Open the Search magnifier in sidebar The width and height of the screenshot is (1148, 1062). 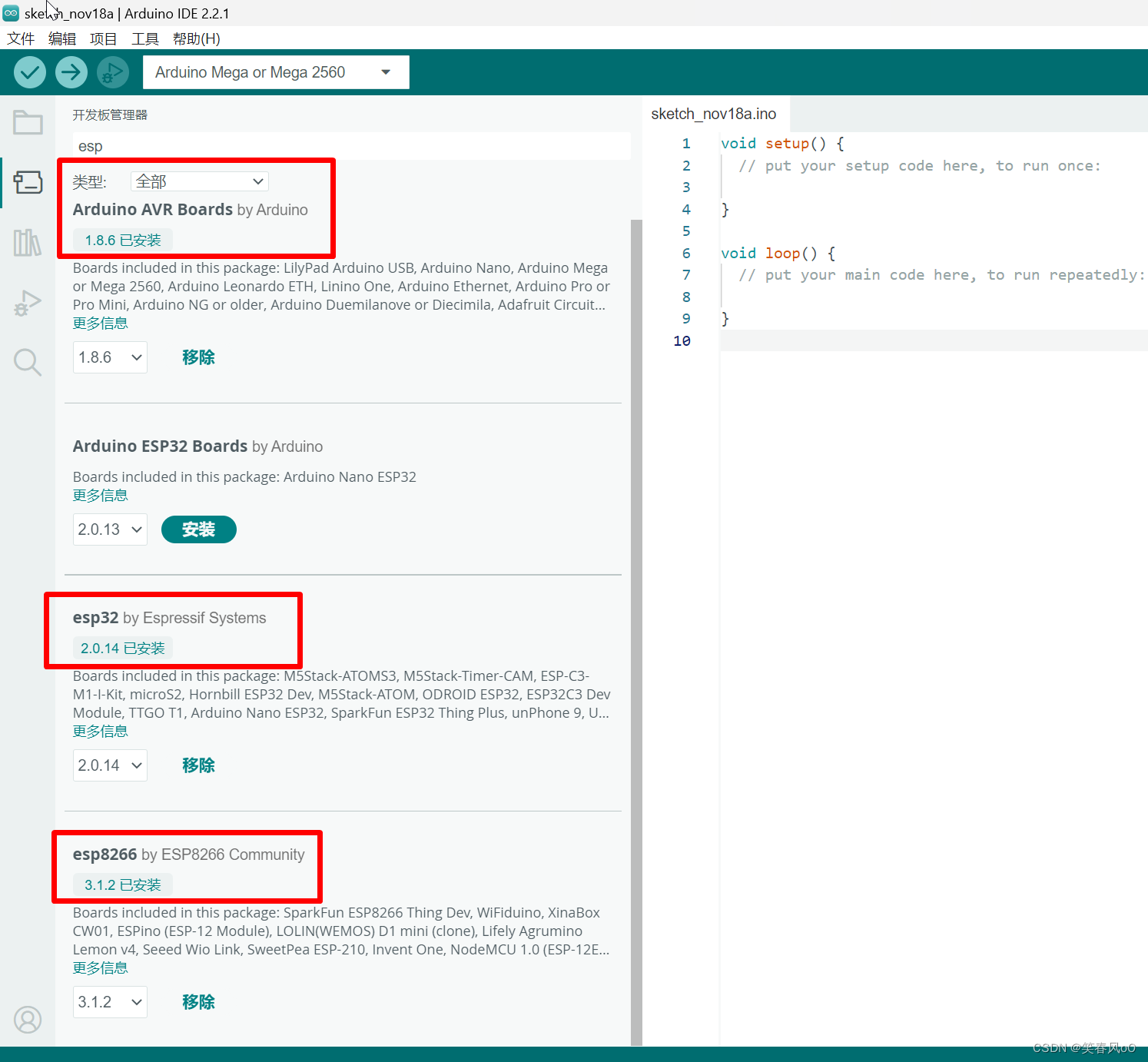click(x=28, y=362)
